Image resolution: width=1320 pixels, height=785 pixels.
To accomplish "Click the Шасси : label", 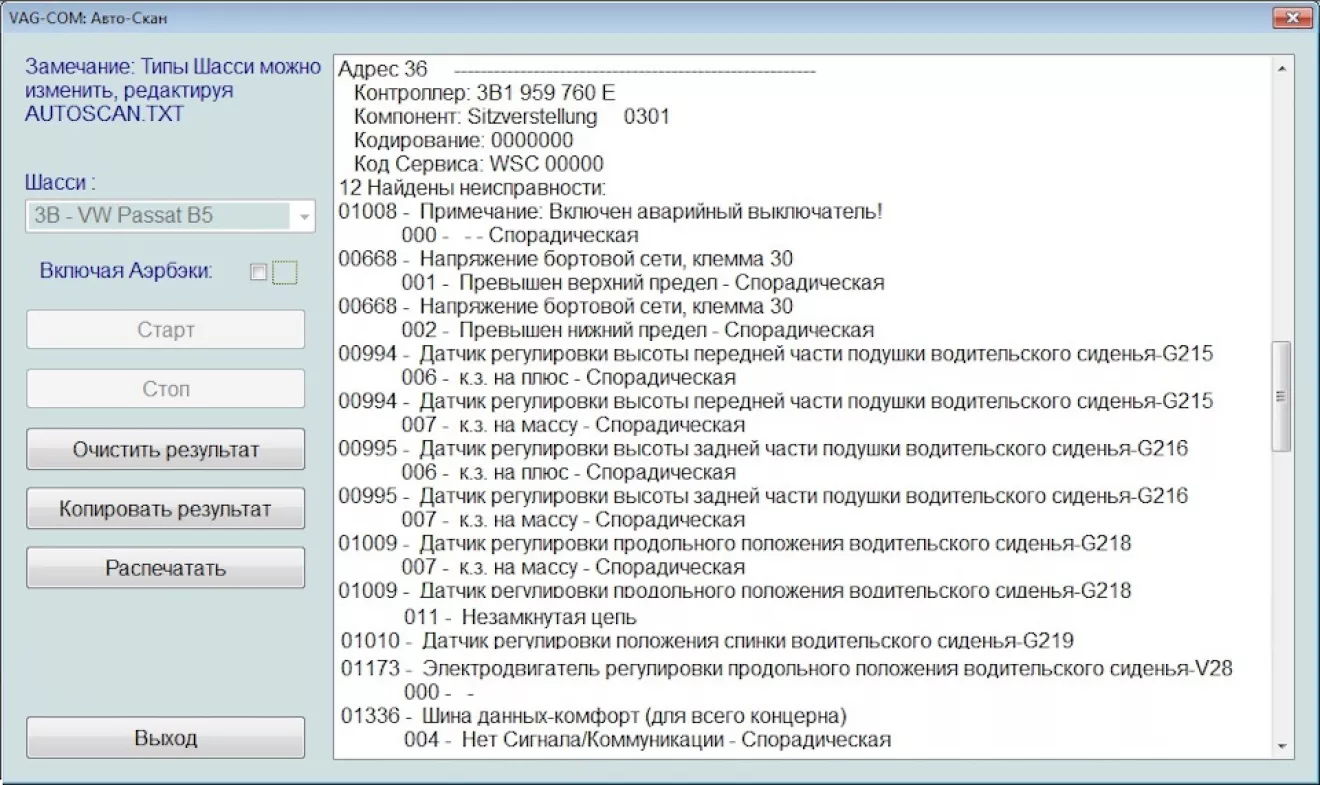I will click(60, 184).
